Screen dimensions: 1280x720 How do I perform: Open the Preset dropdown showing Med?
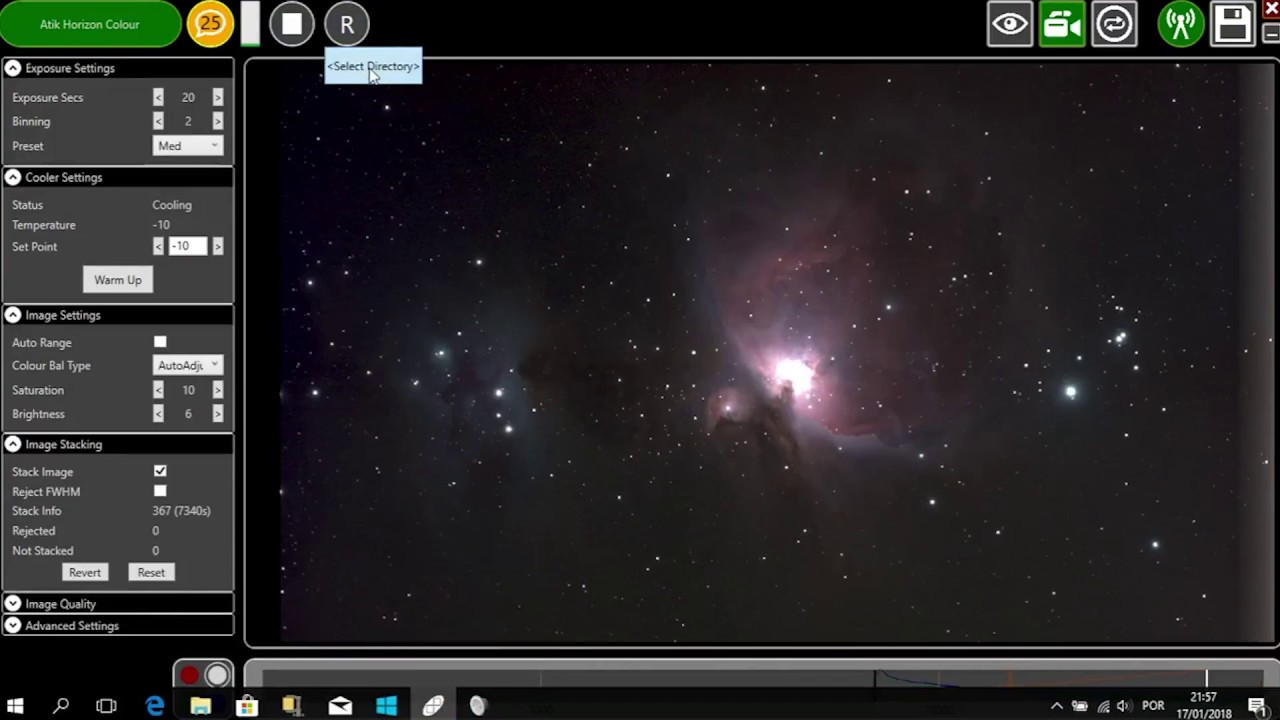click(x=188, y=146)
